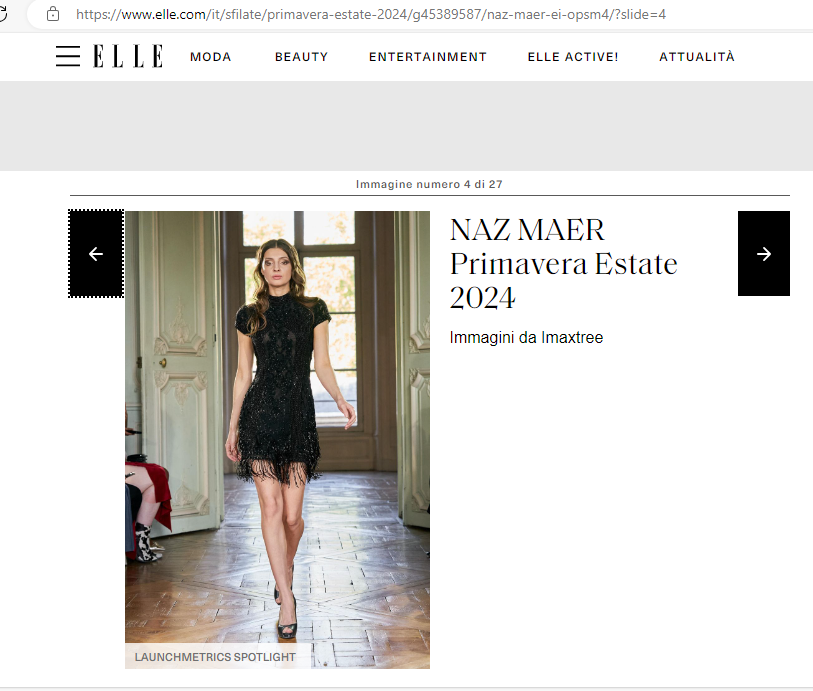Click the LAUNCHMETRICS SPOTLIGHT photo credit

pyautogui.click(x=215, y=657)
